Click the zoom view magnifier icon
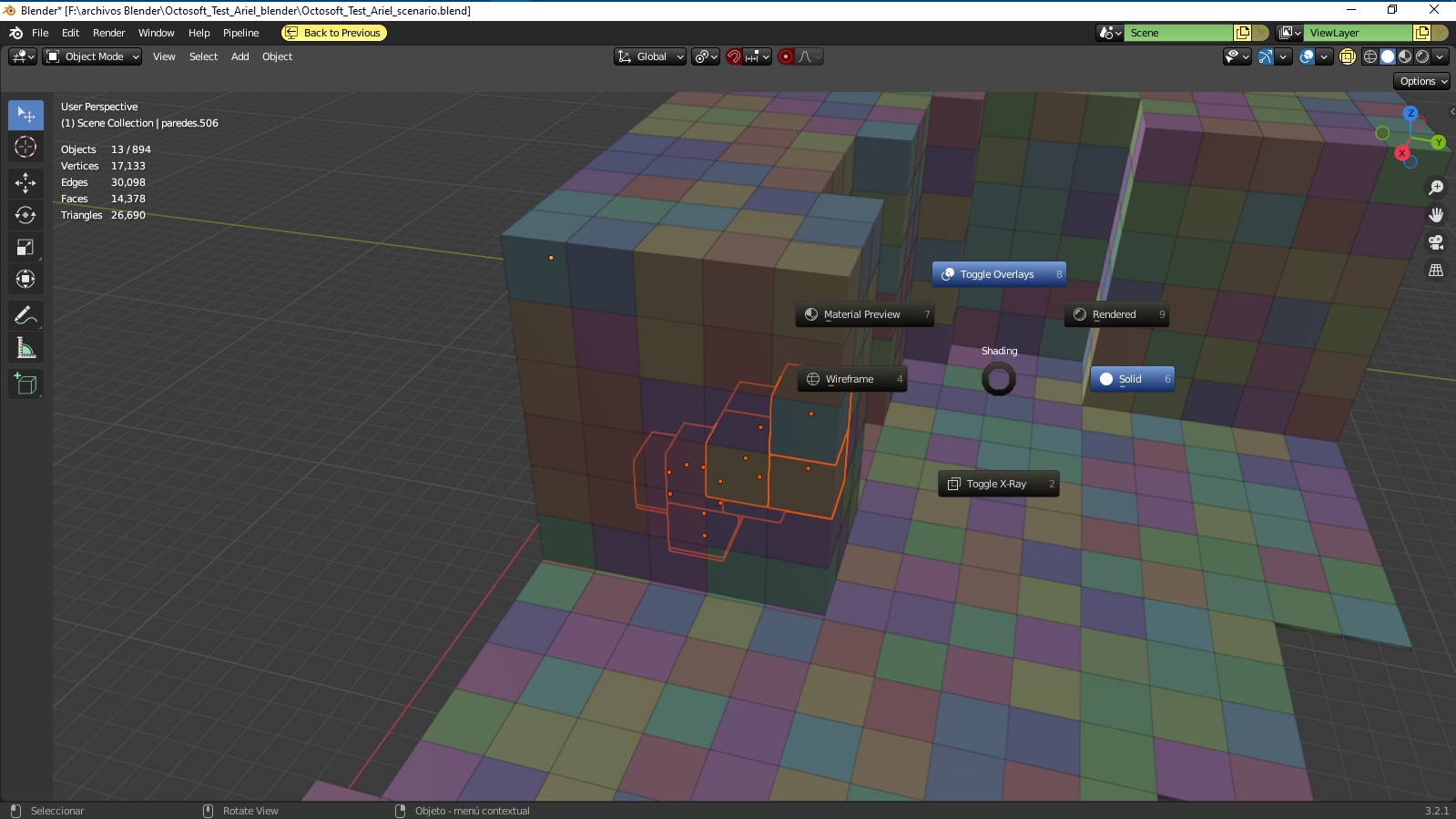The height and width of the screenshot is (819, 1456). pyautogui.click(x=1436, y=187)
